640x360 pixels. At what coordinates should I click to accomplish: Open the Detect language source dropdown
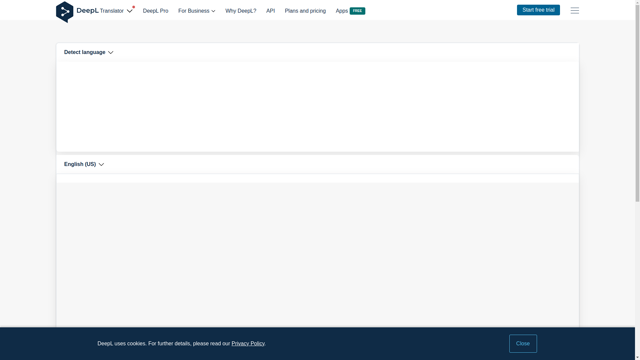pyautogui.click(x=88, y=52)
